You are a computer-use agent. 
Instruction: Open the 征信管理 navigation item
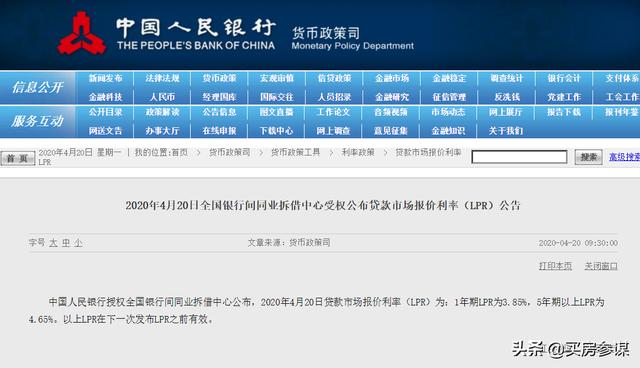(449, 97)
